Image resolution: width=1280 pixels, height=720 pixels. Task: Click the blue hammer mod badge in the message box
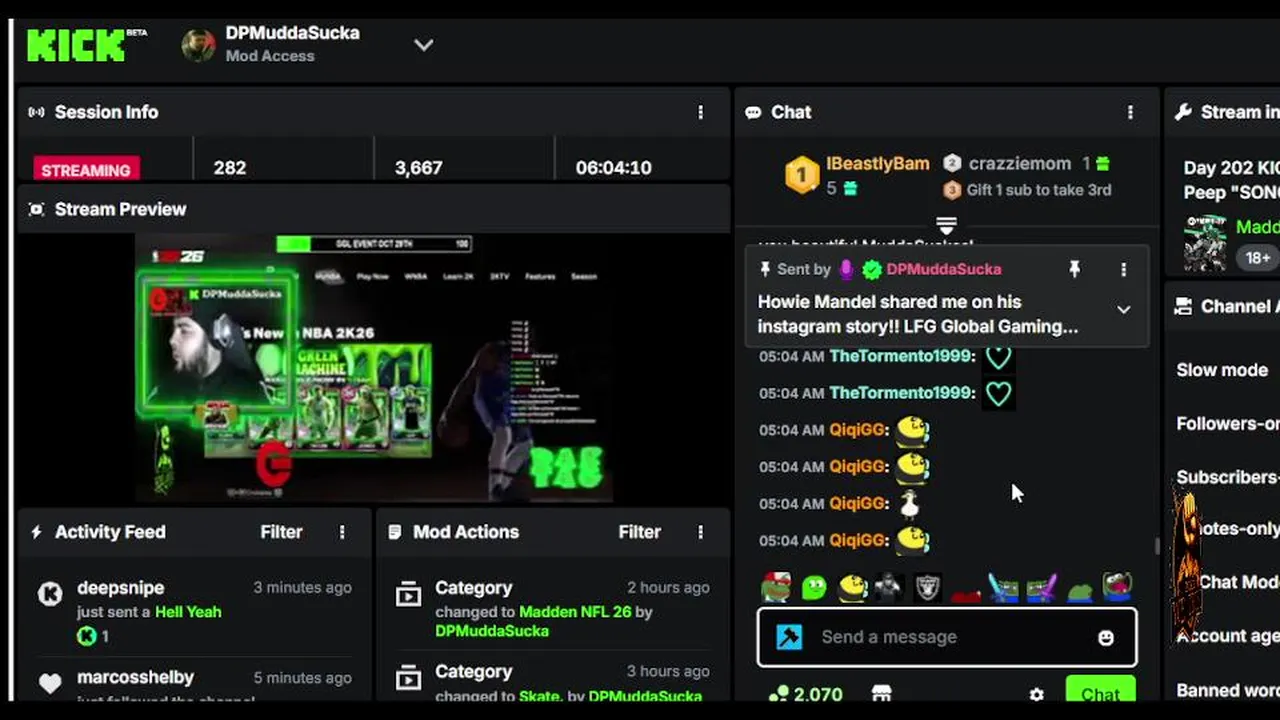pyautogui.click(x=789, y=637)
